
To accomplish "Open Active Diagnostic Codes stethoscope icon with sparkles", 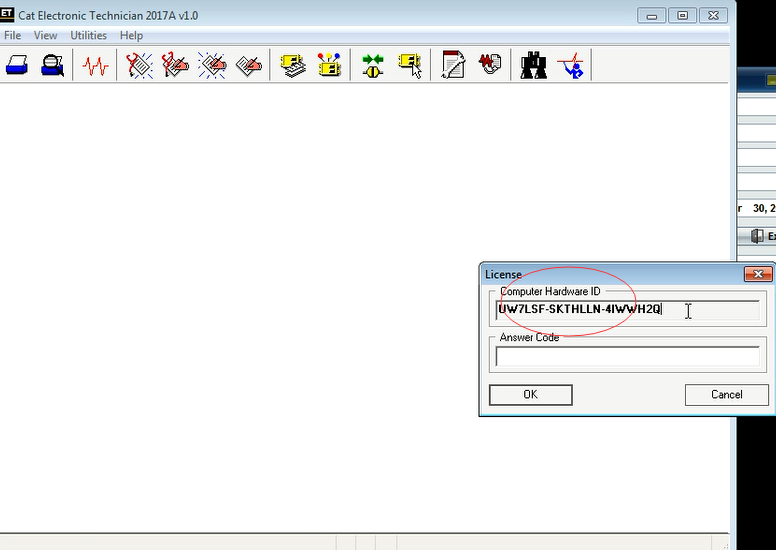I will point(139,65).
